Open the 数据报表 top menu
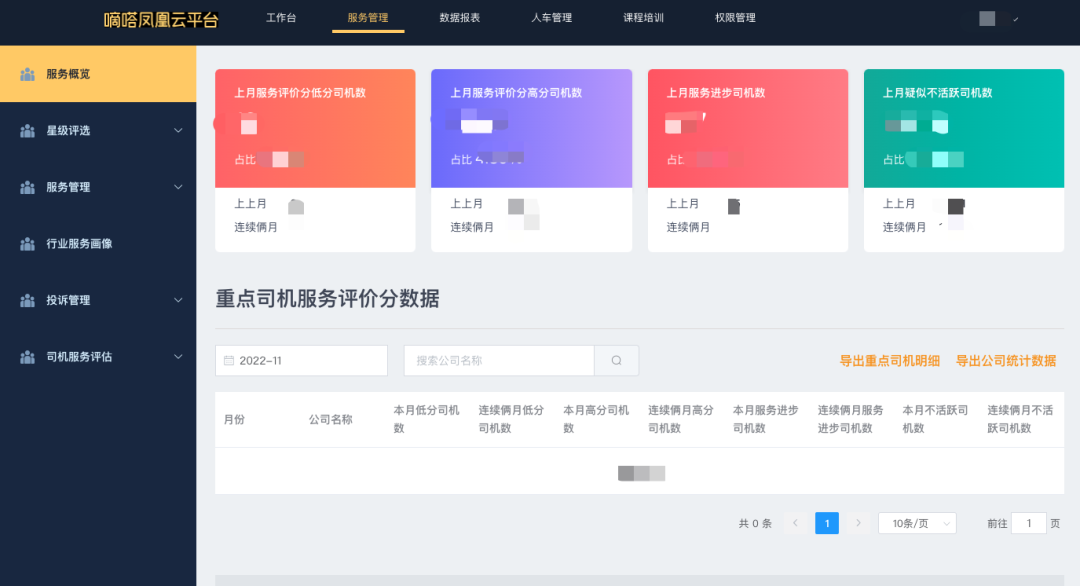 click(x=460, y=18)
